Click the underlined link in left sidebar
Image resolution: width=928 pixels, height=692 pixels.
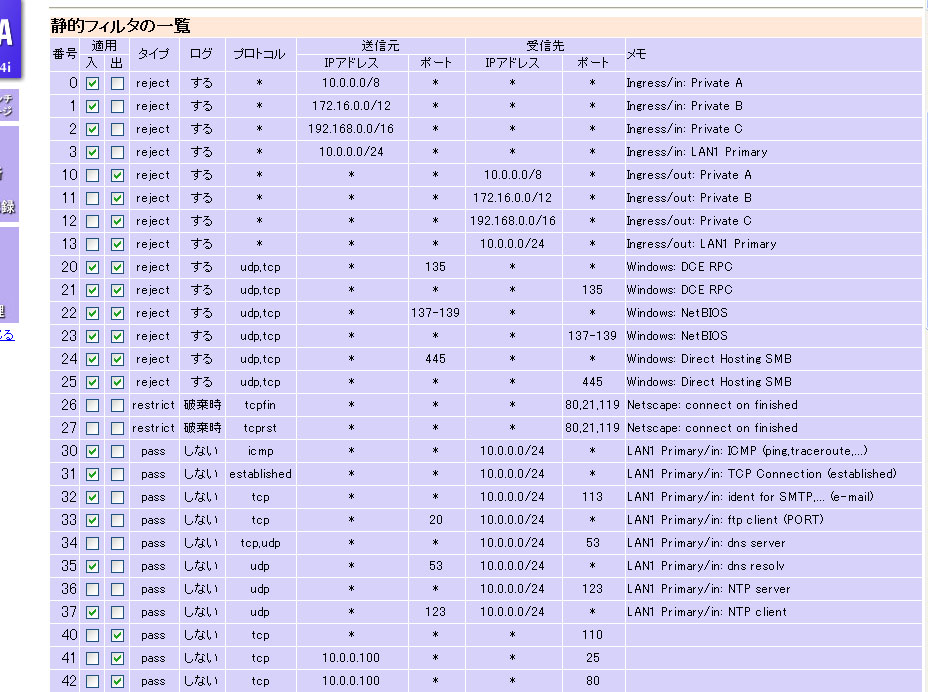6,335
